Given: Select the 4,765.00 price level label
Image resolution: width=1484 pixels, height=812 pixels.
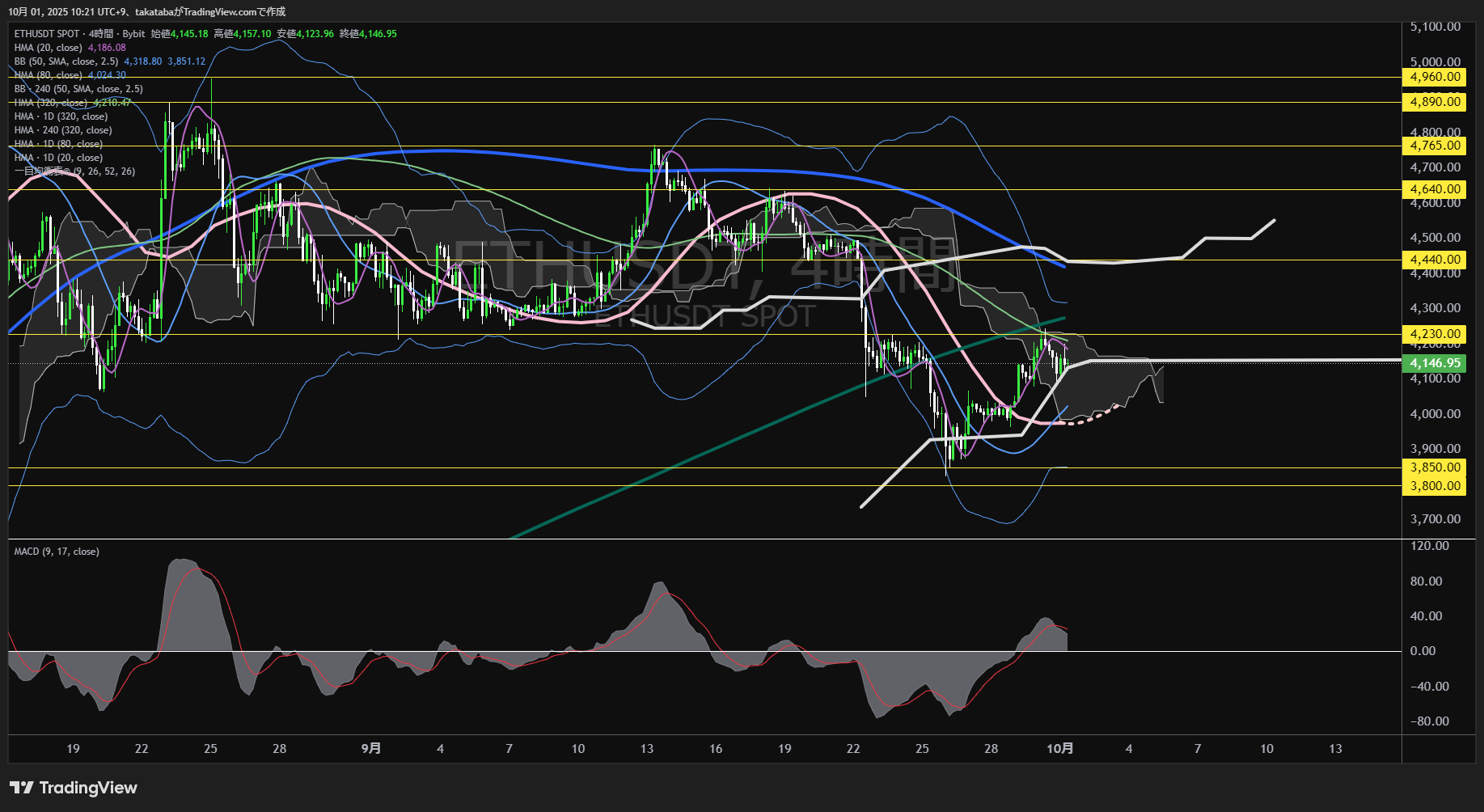Looking at the screenshot, I should pyautogui.click(x=1435, y=146).
